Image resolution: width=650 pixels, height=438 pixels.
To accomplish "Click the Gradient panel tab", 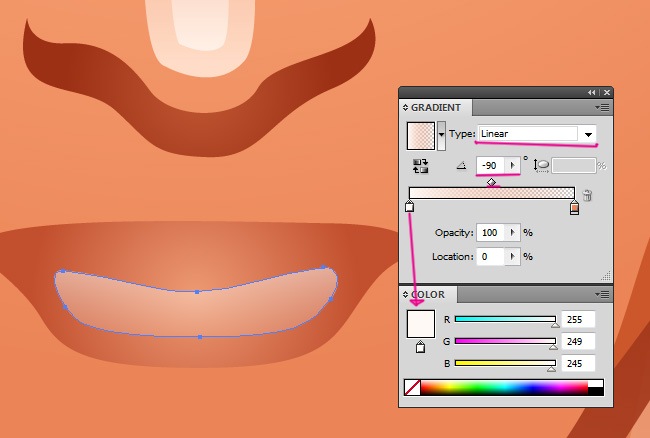I will (x=436, y=107).
